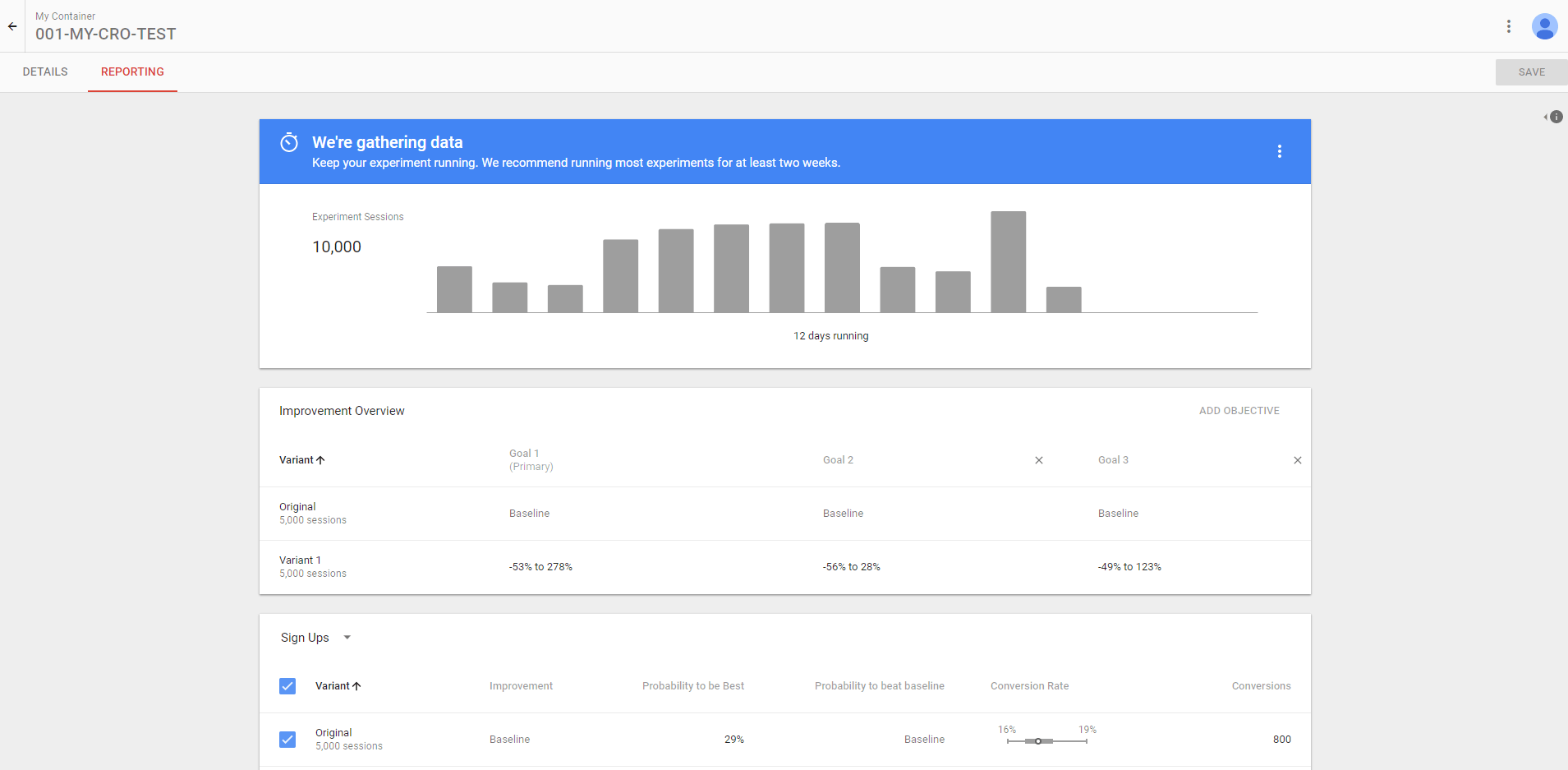Click the timer icon in the blue banner
The image size is (1568, 770).
[x=289, y=141]
